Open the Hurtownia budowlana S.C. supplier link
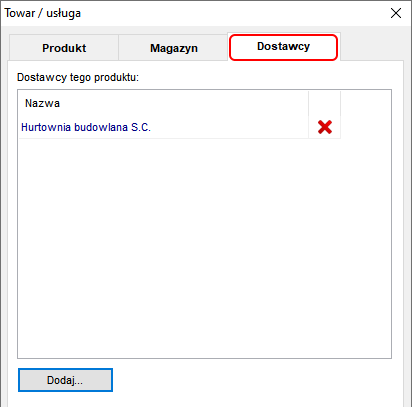Viewport: 412px width, 407px height. [86, 127]
